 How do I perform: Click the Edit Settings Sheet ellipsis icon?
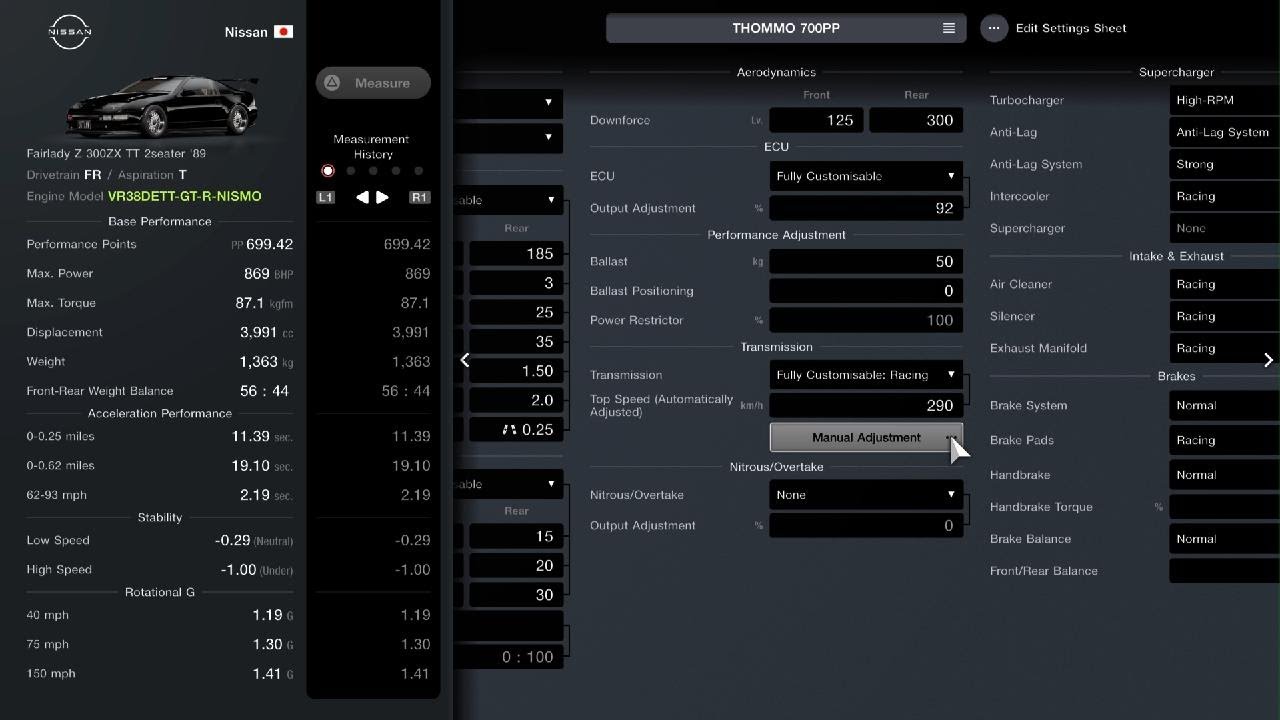993,28
